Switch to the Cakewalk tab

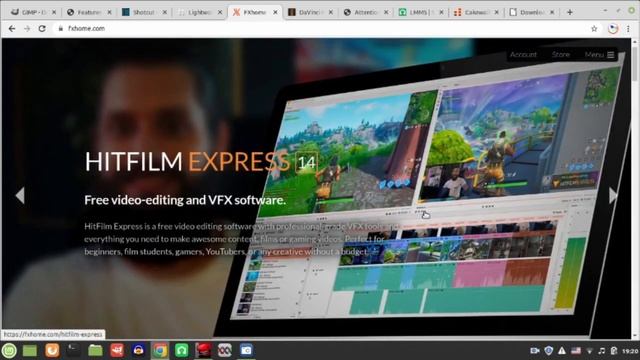(x=476, y=12)
